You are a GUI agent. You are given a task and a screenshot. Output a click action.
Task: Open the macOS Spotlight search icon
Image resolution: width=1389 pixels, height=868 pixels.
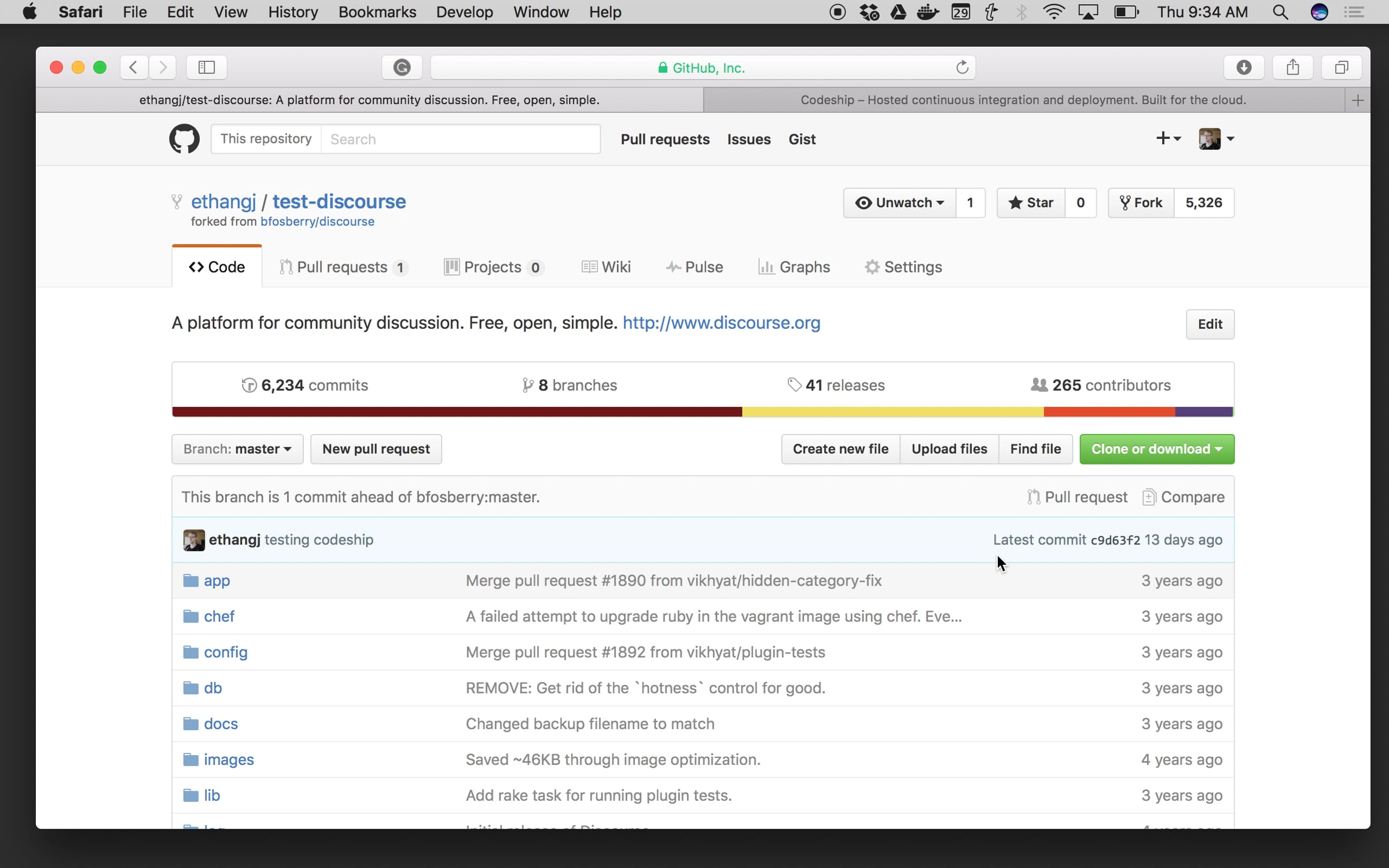pyautogui.click(x=1280, y=12)
